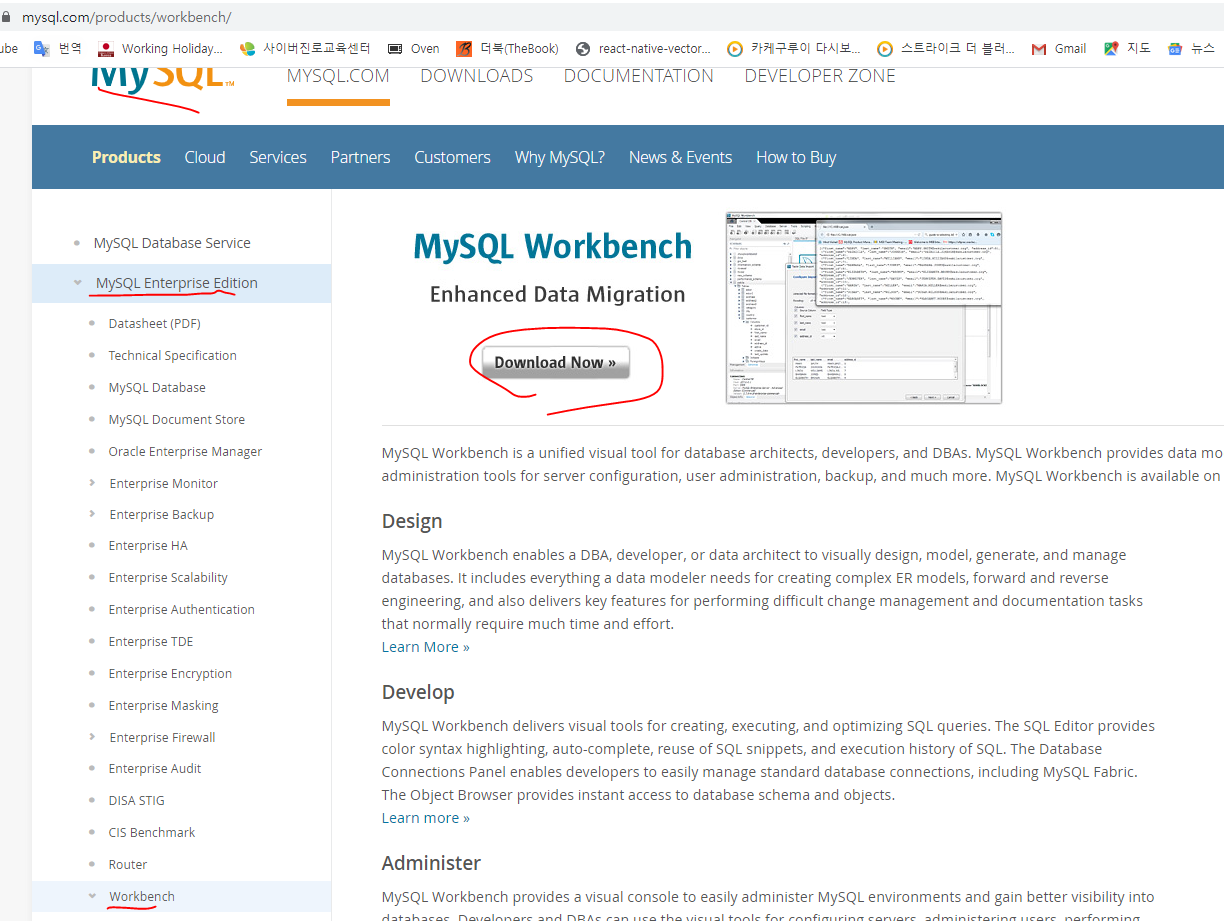Click the Administer section heading
This screenshot has width=1224, height=921.
pyautogui.click(x=431, y=863)
